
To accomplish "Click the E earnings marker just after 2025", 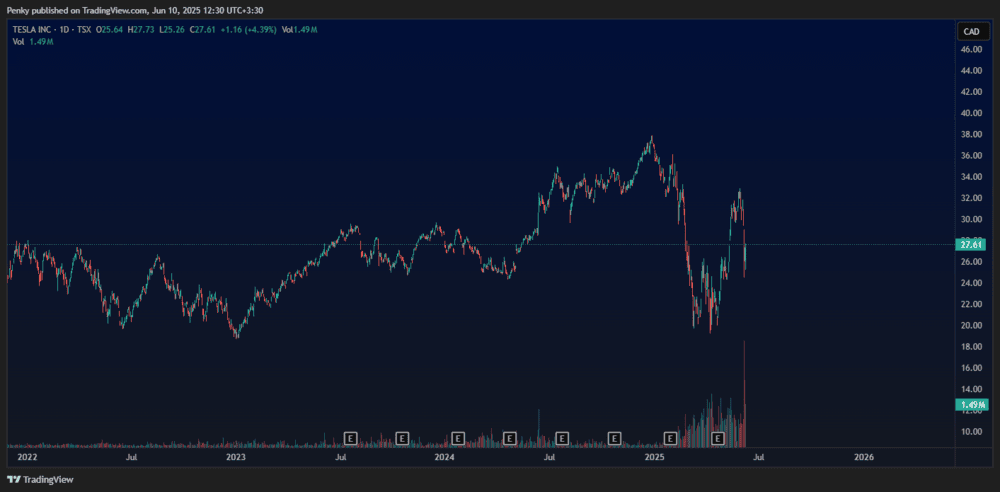I will click(670, 438).
